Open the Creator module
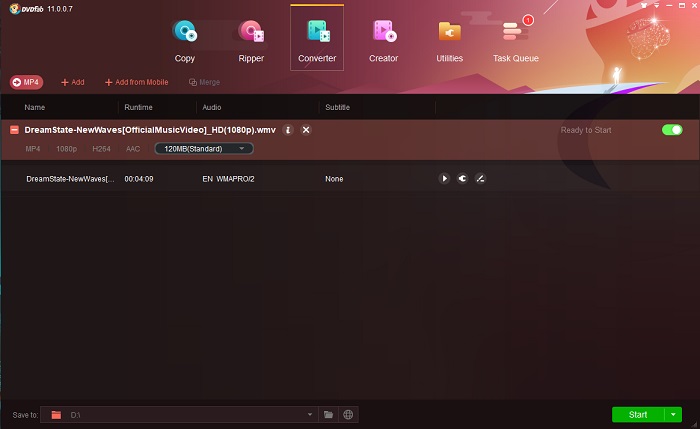700x429 pixels. click(x=383, y=40)
